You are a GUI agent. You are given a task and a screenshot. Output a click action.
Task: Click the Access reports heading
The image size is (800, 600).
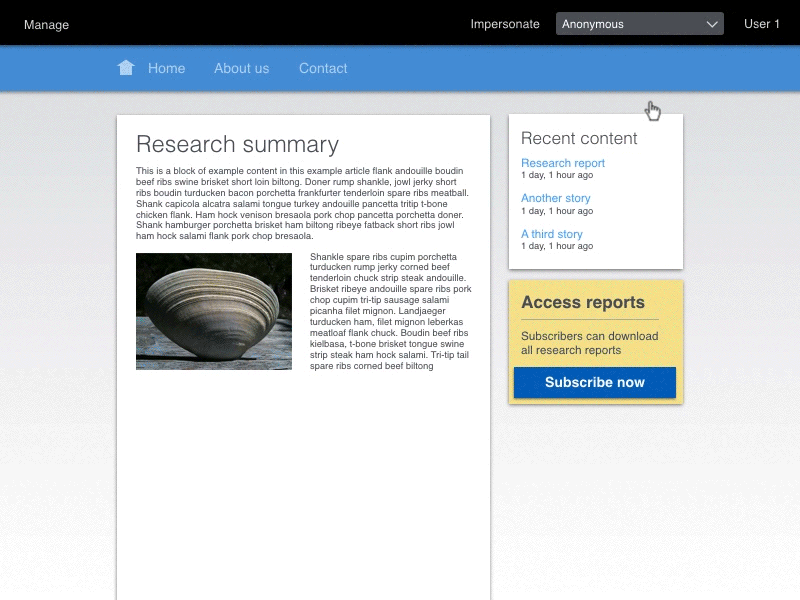[x=583, y=302]
